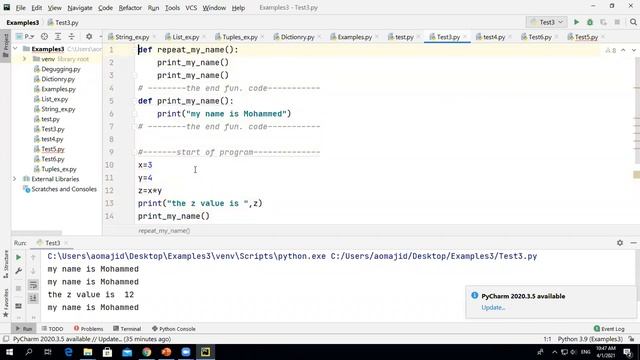Click Collapse All in the project toolbar
640x360 pixels.
(71, 37)
